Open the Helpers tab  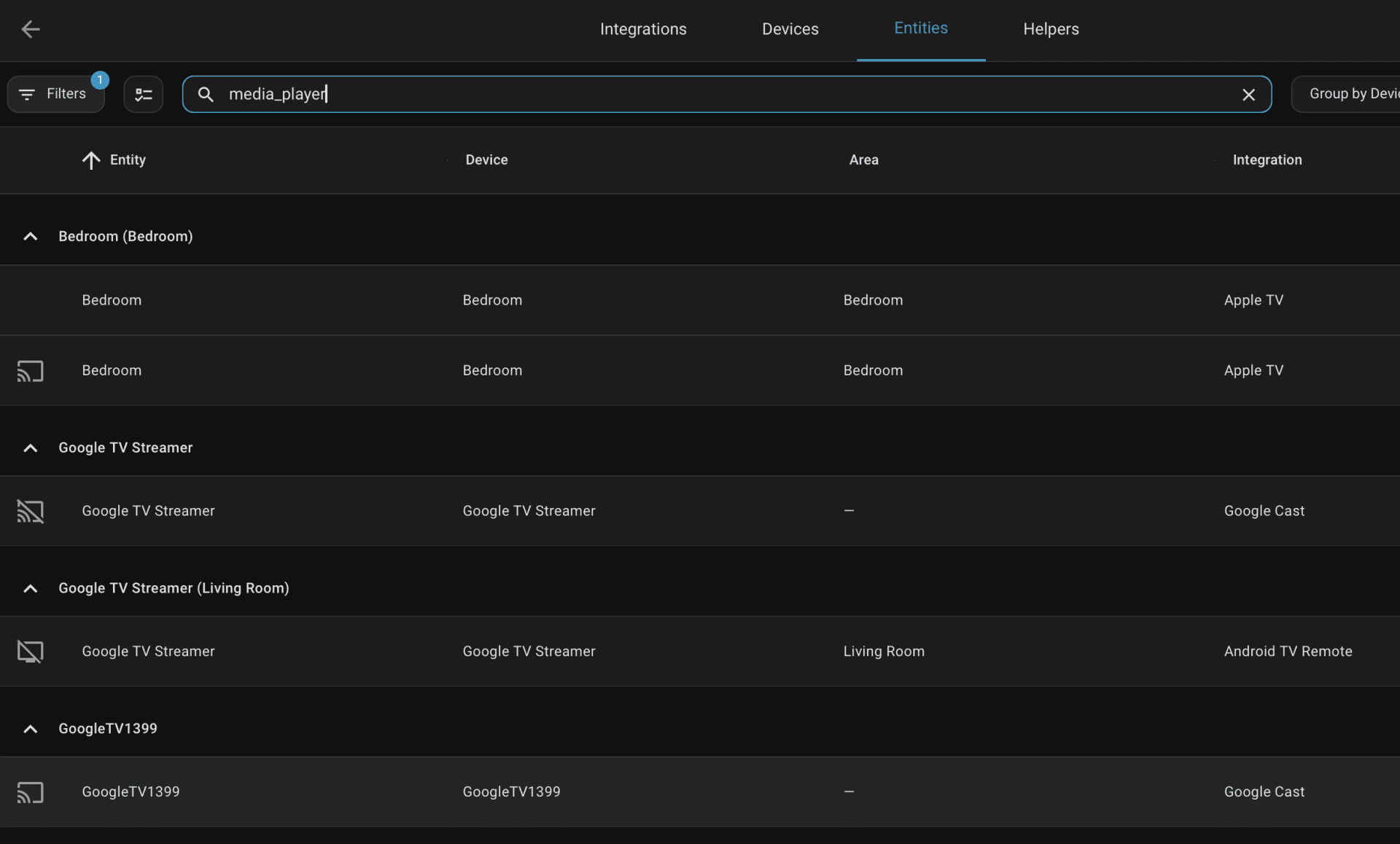(1050, 29)
